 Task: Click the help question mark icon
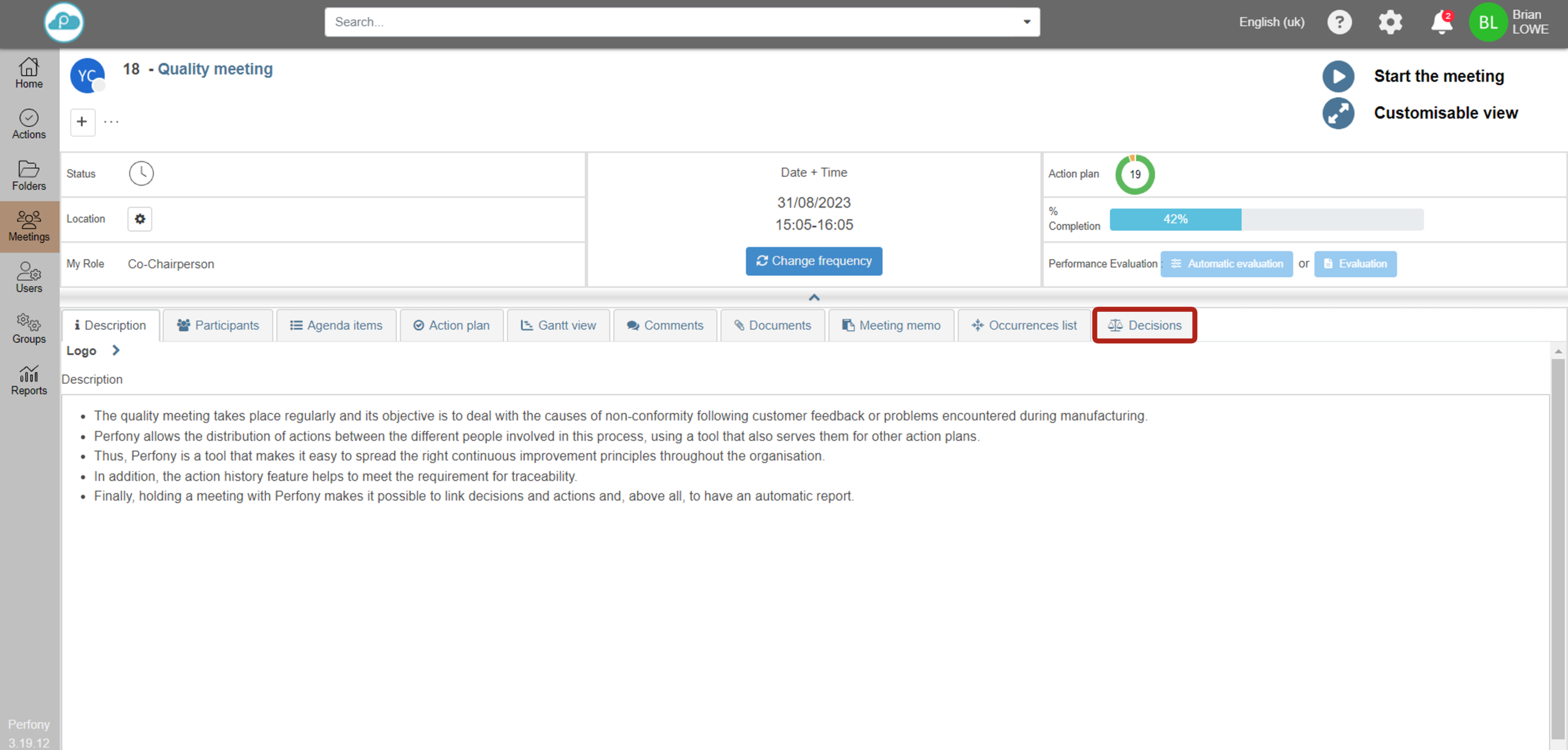[1339, 23]
